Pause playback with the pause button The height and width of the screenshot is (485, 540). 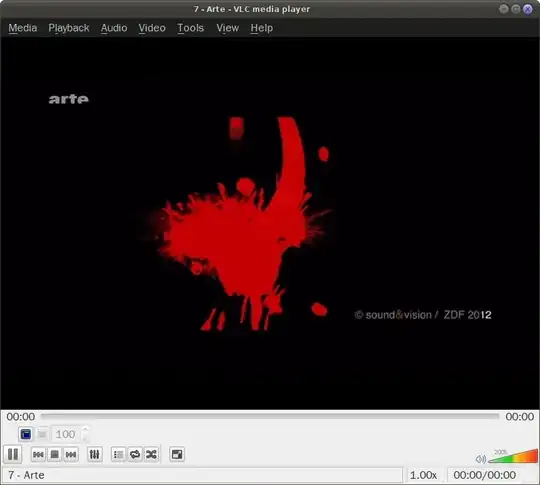pyautogui.click(x=13, y=454)
